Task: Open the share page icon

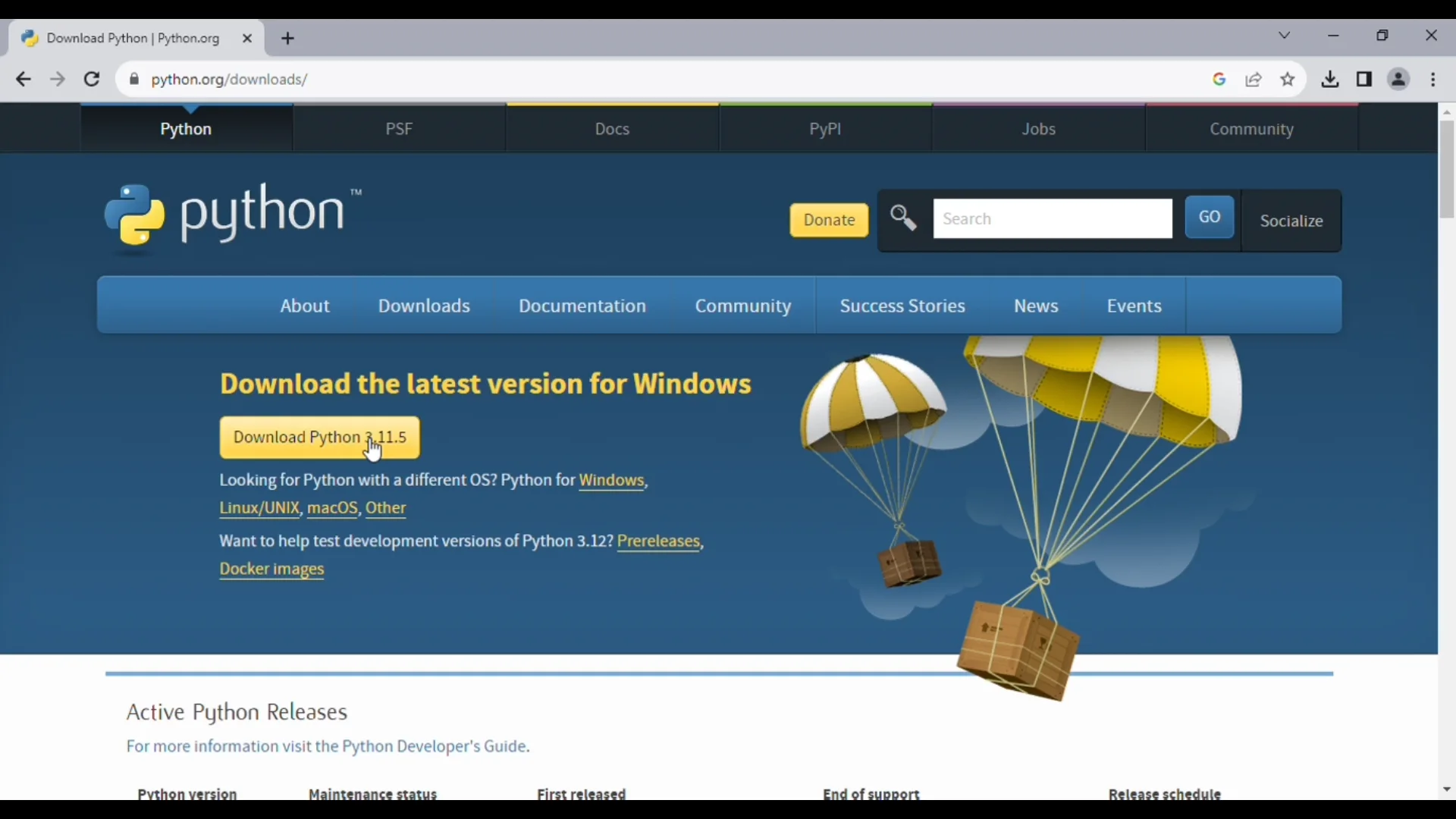Action: 1254,79
